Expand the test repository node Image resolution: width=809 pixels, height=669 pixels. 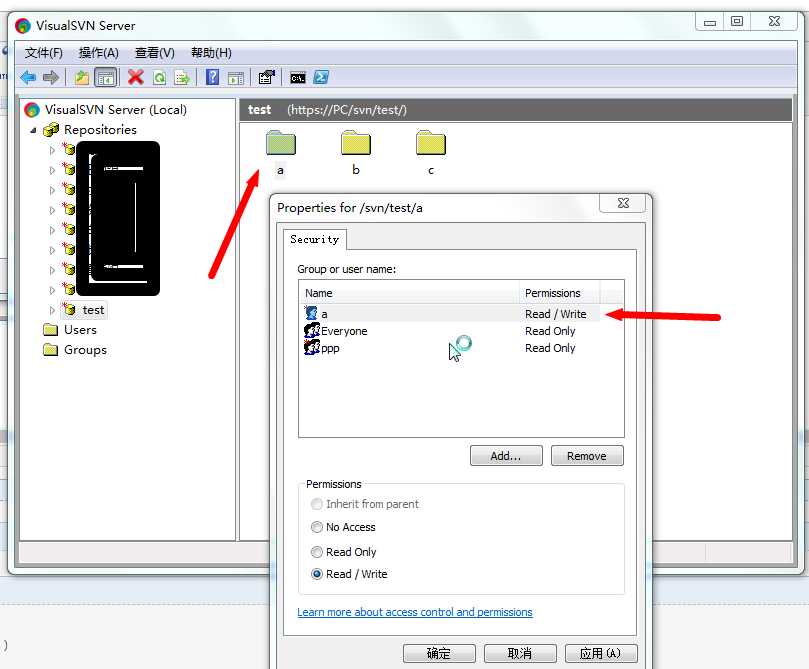(x=52, y=310)
